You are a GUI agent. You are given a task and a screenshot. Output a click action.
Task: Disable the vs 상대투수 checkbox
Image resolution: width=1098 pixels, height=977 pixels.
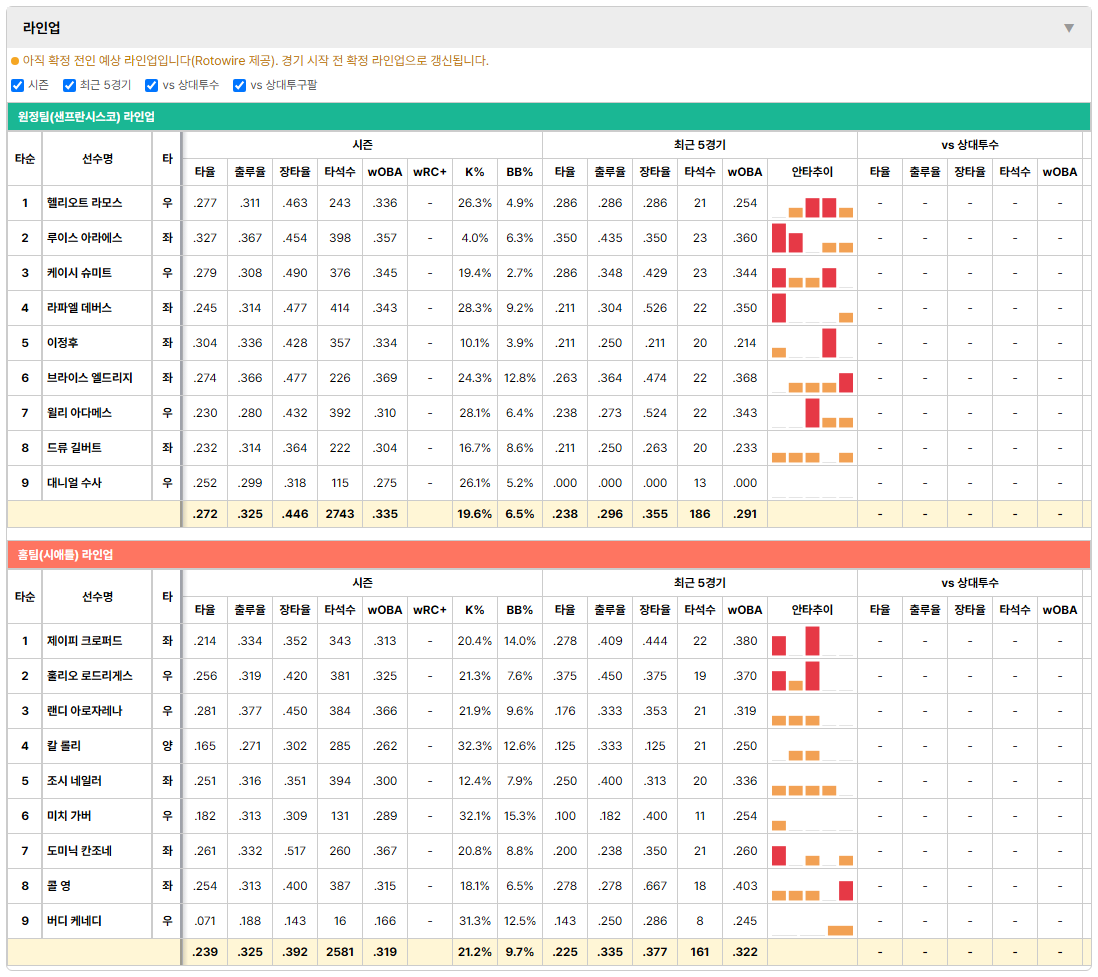(151, 85)
